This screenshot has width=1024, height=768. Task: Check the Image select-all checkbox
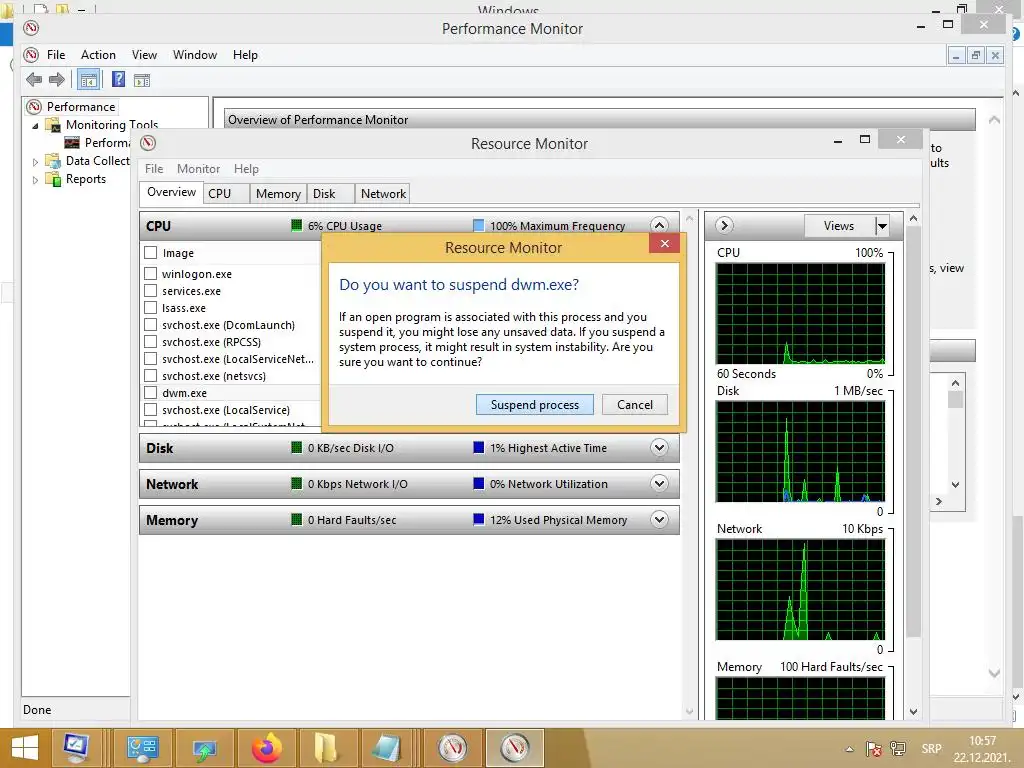151,252
